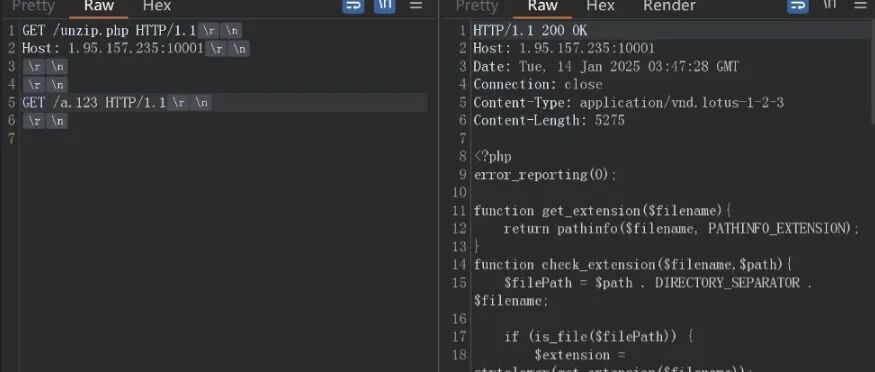The image size is (875, 372).
Task: Click HTTP/1.1 200 OK status line
Action: click(x=530, y=31)
